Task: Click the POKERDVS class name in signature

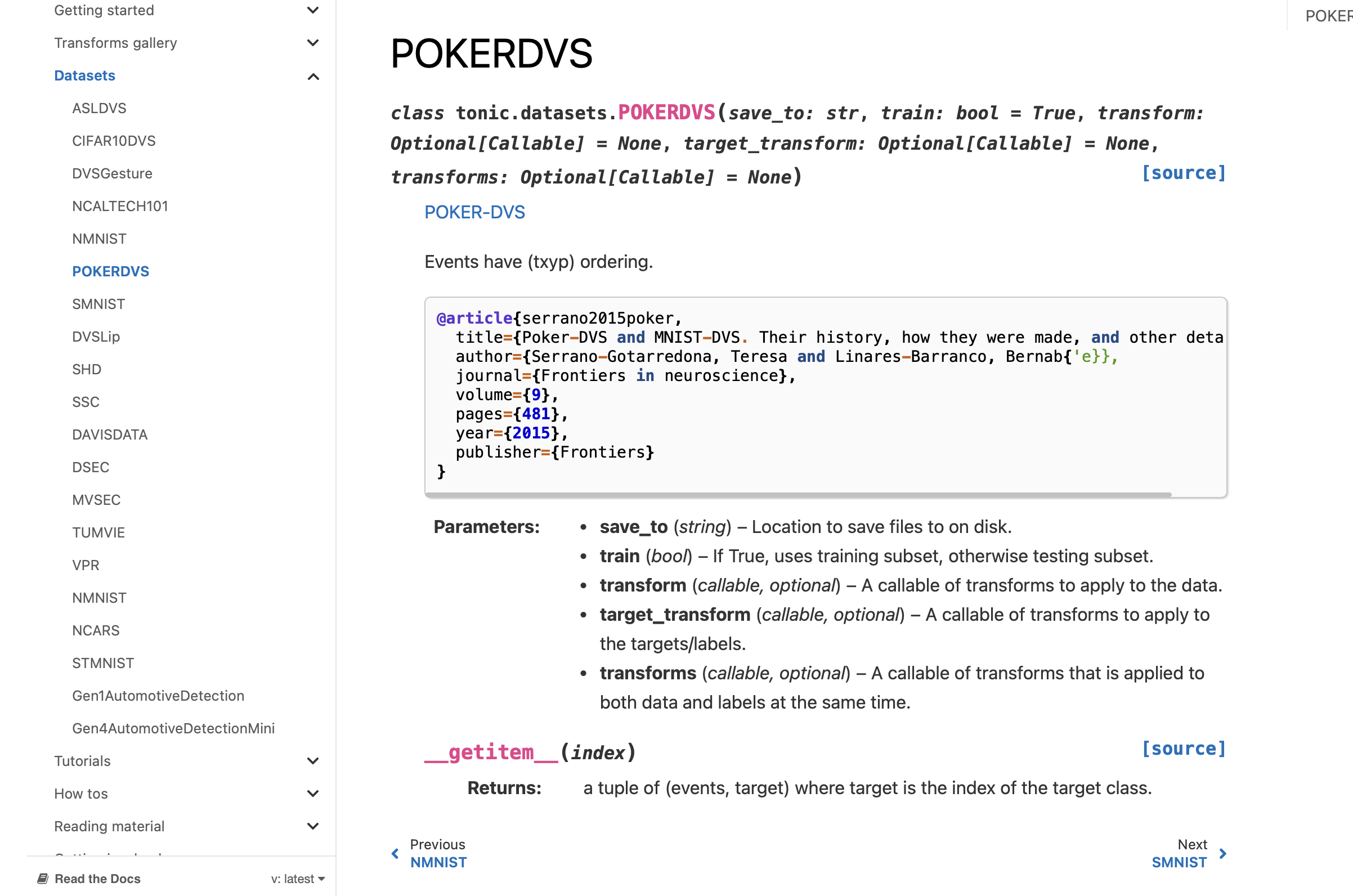Action: click(666, 113)
